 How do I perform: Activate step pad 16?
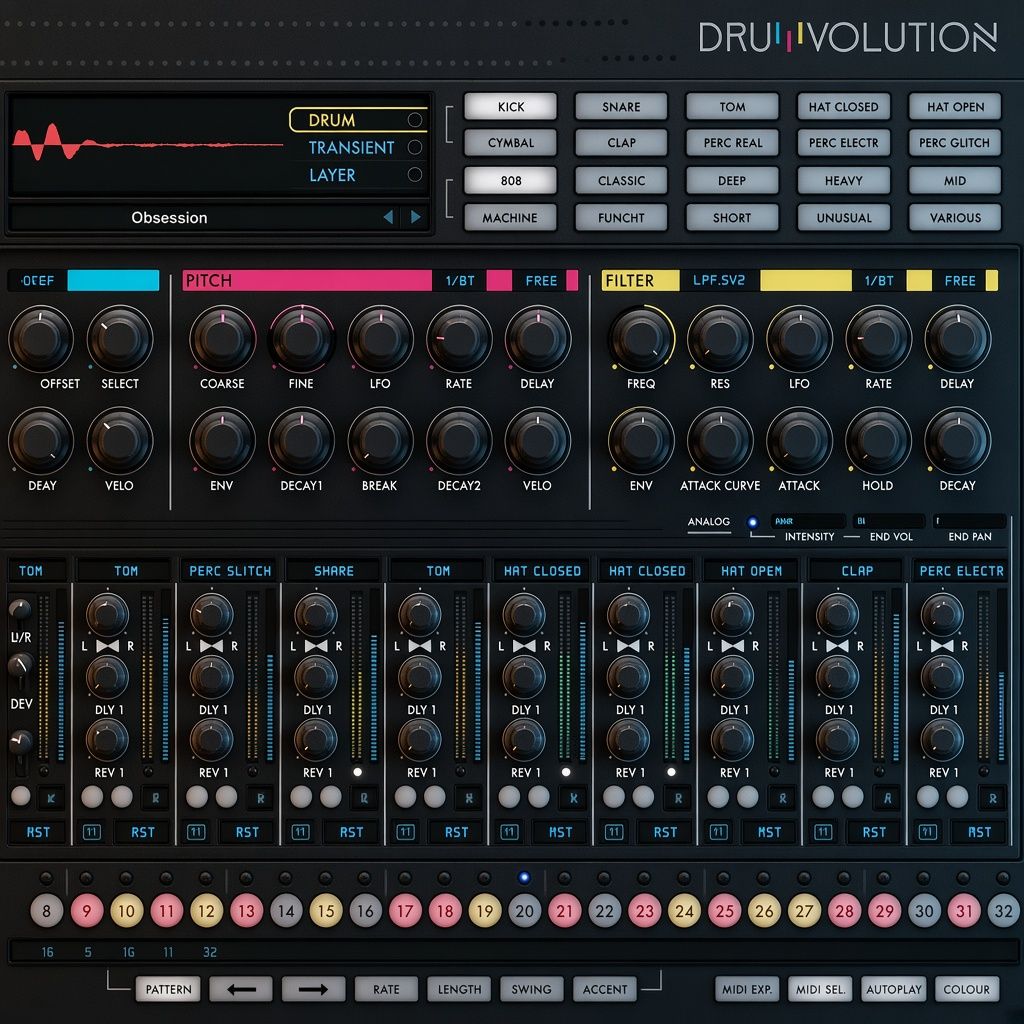coord(365,910)
